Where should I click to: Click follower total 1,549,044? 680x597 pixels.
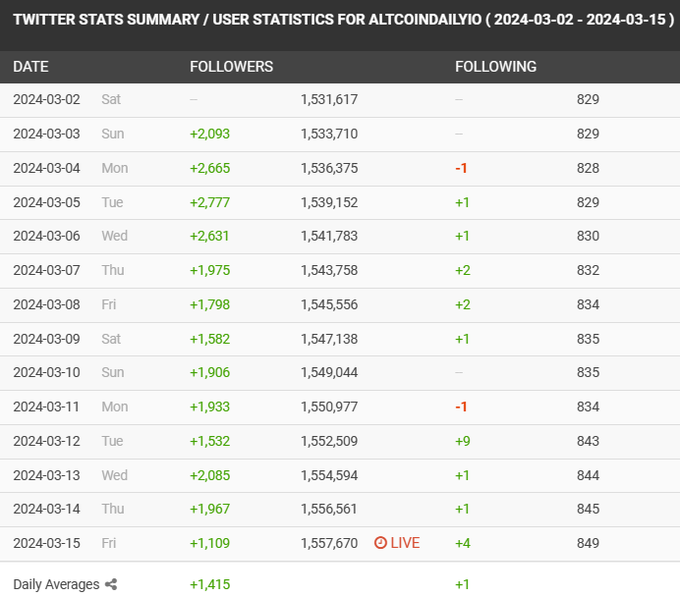click(x=329, y=372)
